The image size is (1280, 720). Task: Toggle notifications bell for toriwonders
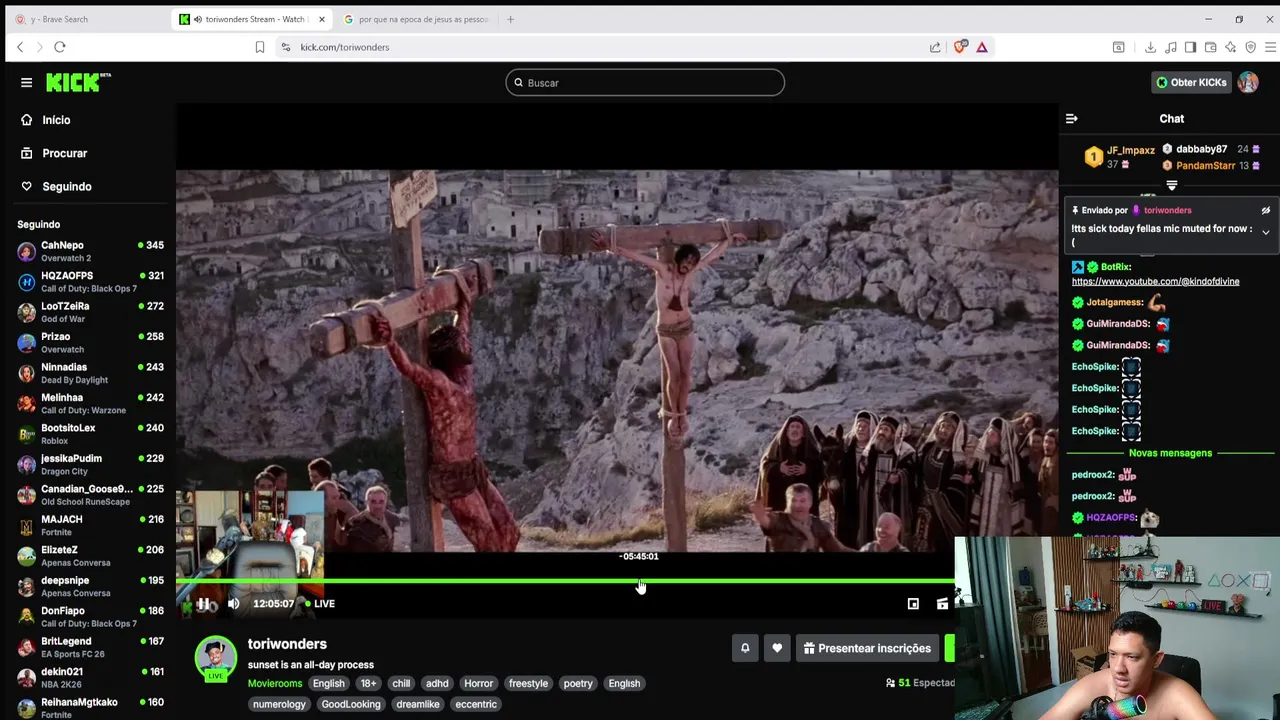click(745, 648)
